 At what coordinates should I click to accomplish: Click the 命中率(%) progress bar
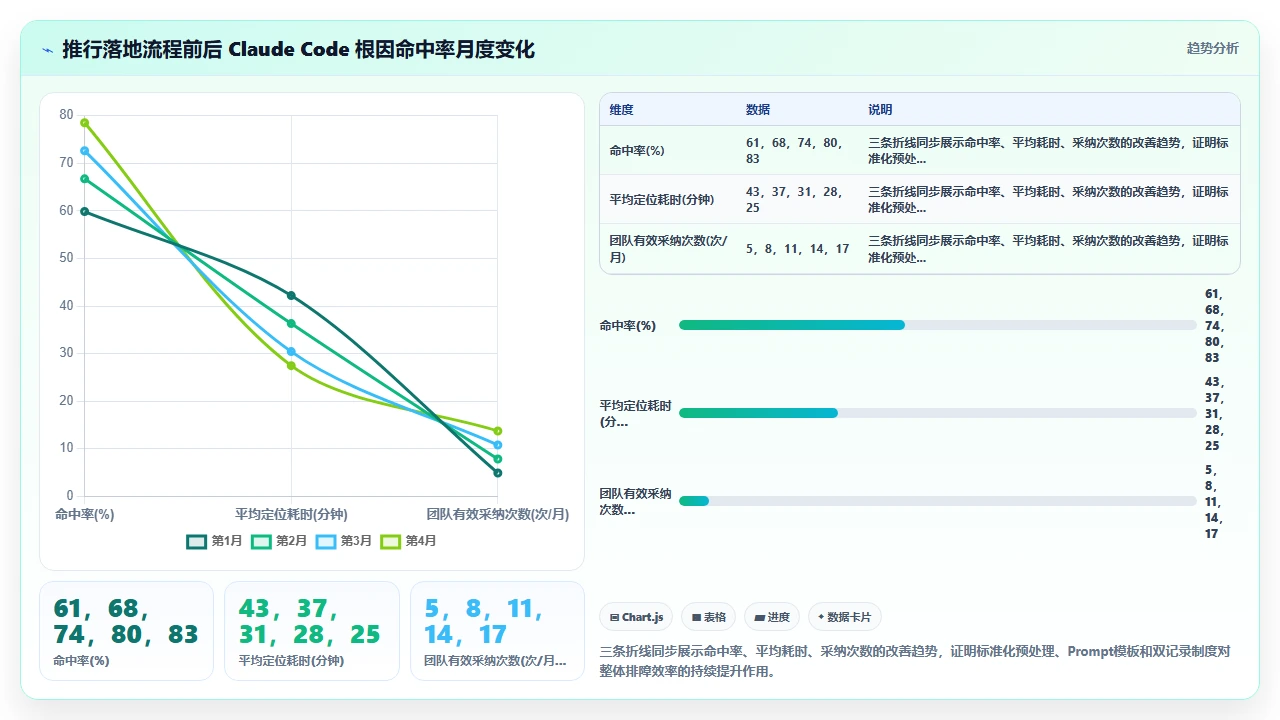point(937,325)
